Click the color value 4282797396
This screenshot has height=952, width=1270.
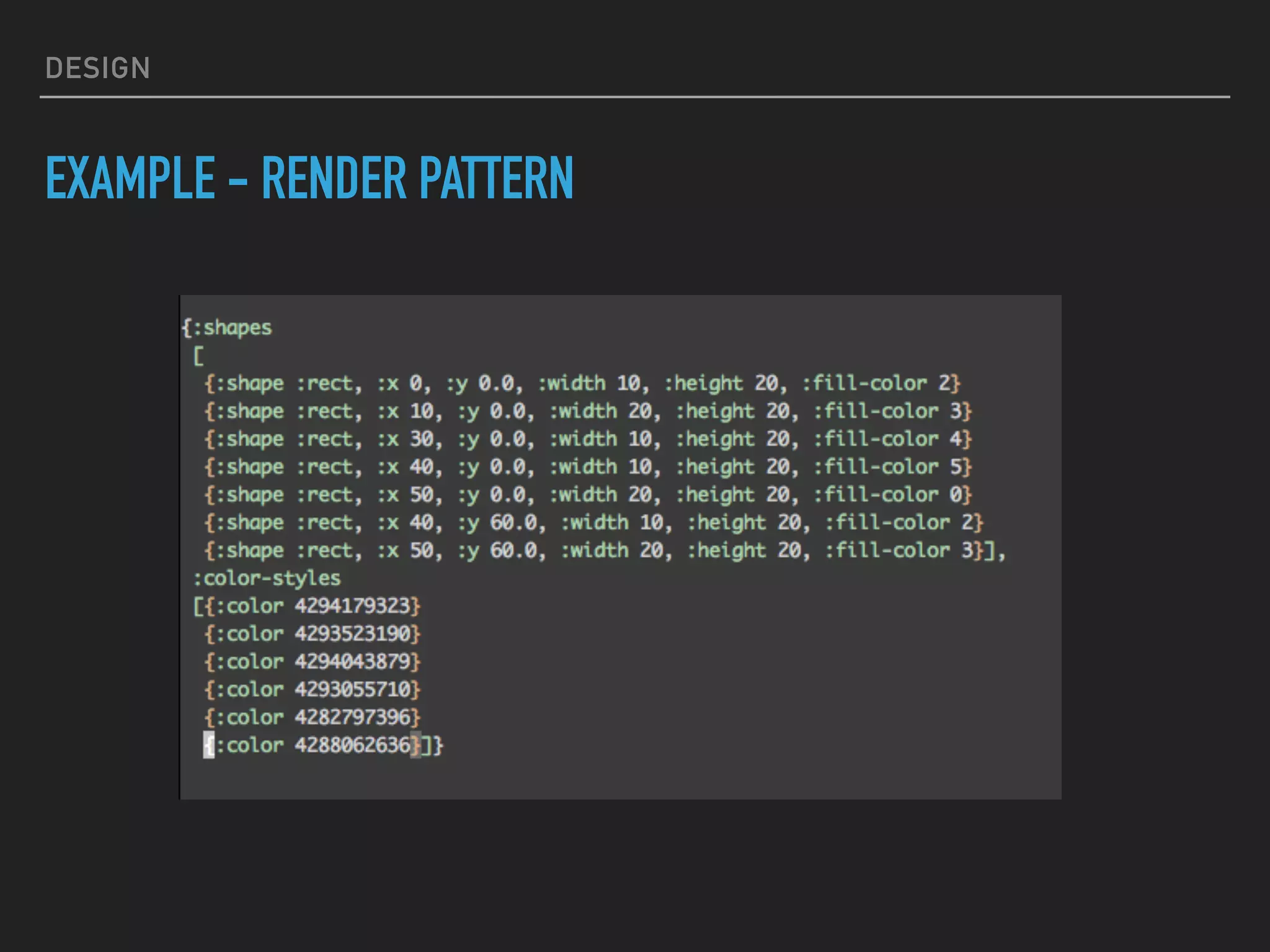(x=352, y=718)
